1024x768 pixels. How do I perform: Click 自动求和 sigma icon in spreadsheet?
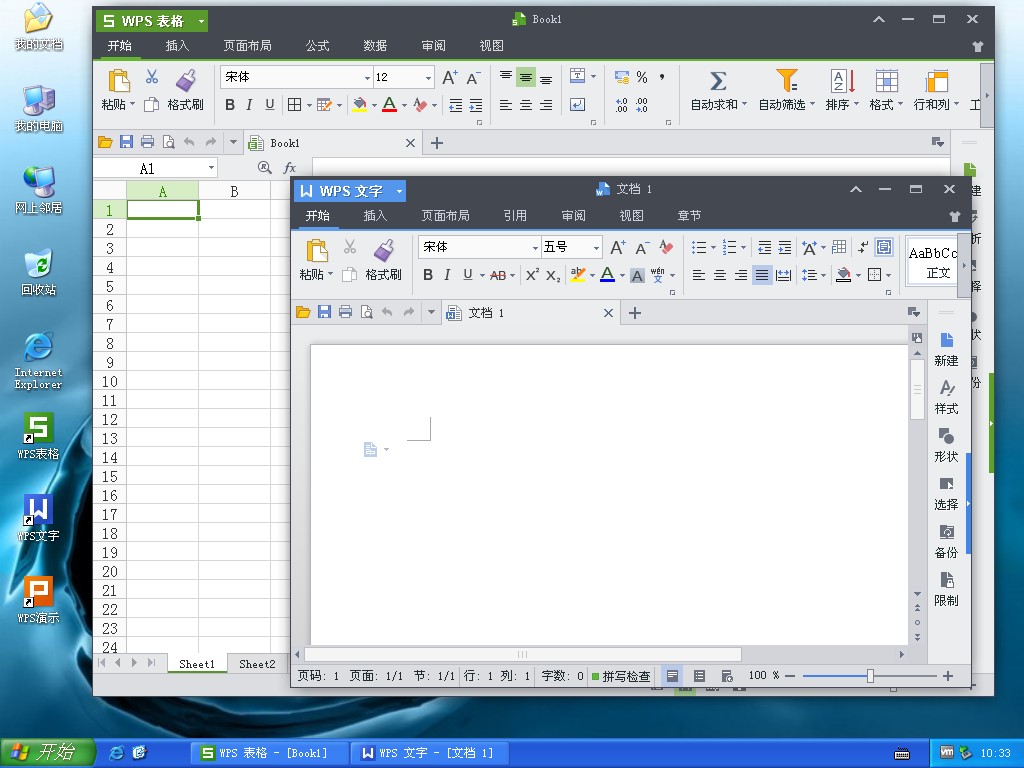(718, 81)
